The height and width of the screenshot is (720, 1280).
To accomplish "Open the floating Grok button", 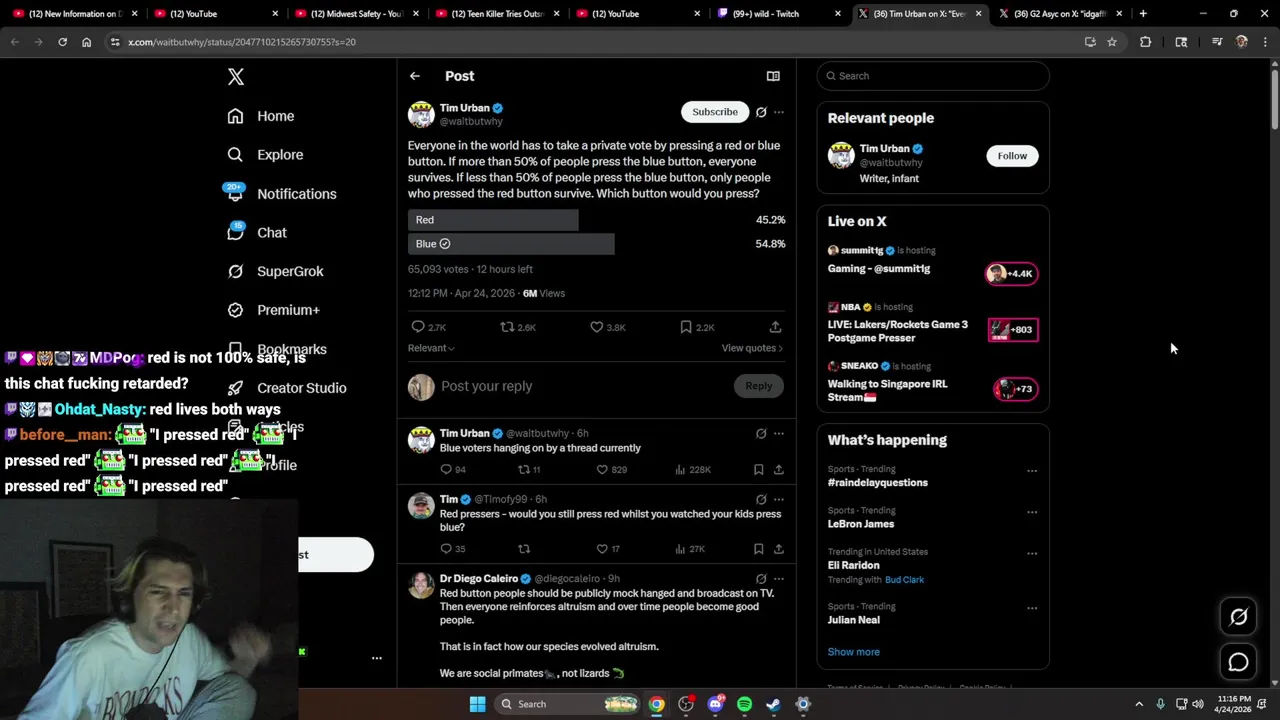I will click(x=1238, y=617).
